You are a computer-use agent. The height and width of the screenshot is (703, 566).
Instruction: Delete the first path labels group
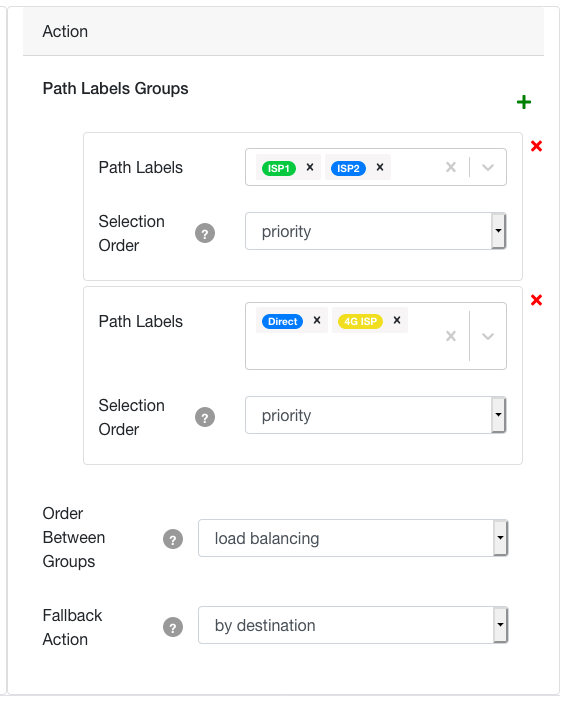(536, 146)
